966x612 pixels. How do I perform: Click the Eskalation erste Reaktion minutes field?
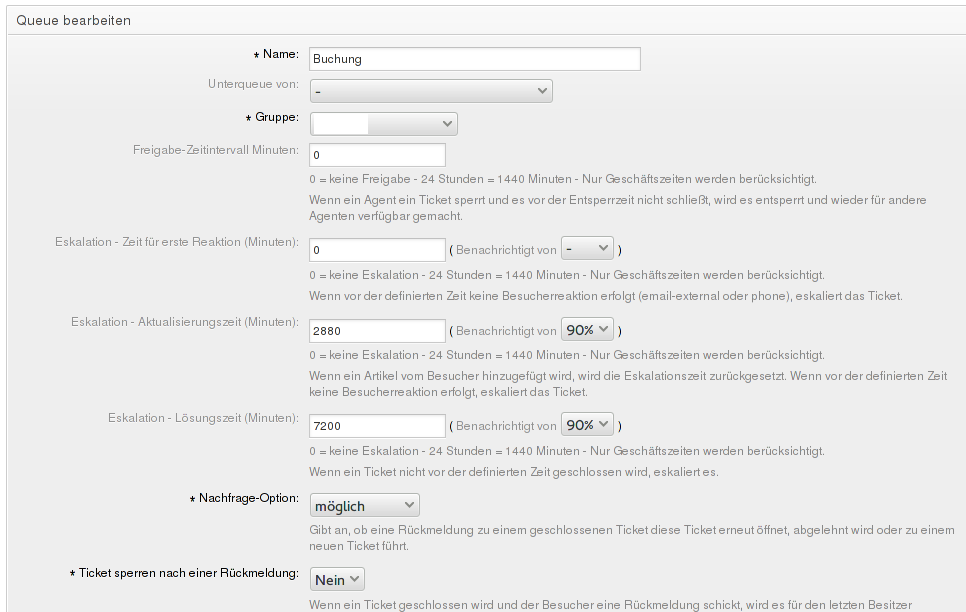[x=377, y=250]
